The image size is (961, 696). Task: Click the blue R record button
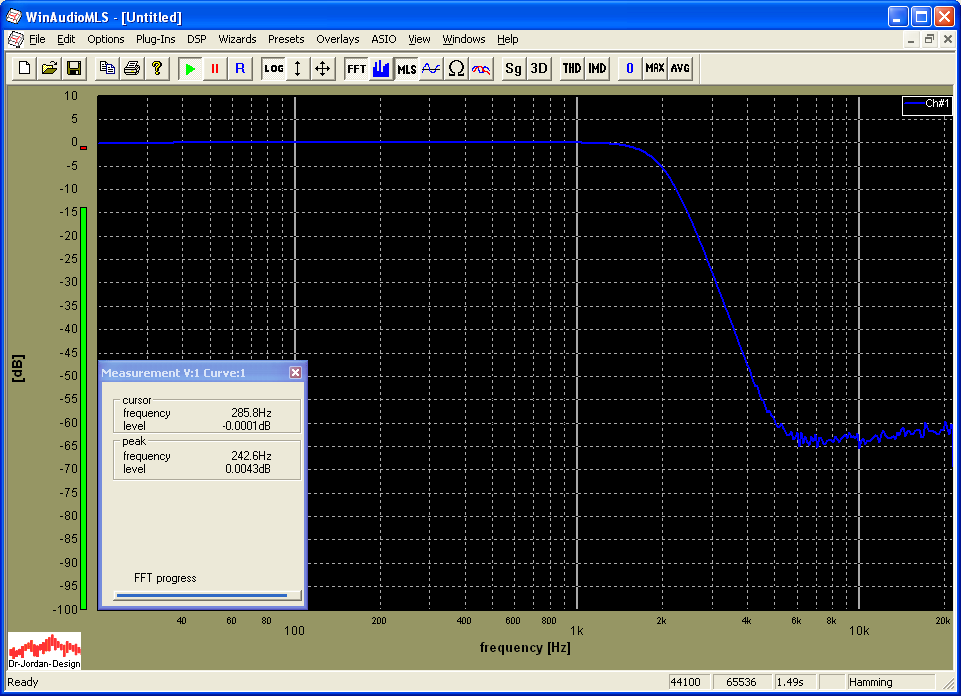click(x=240, y=68)
